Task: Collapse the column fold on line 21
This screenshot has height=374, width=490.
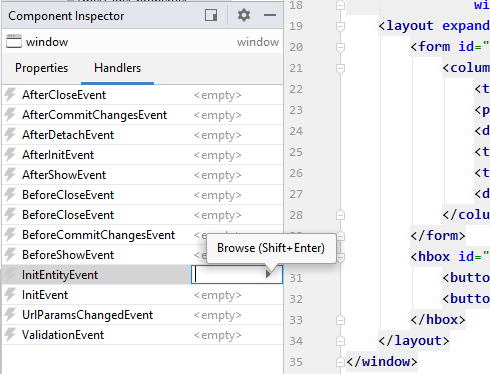Action: [x=340, y=68]
